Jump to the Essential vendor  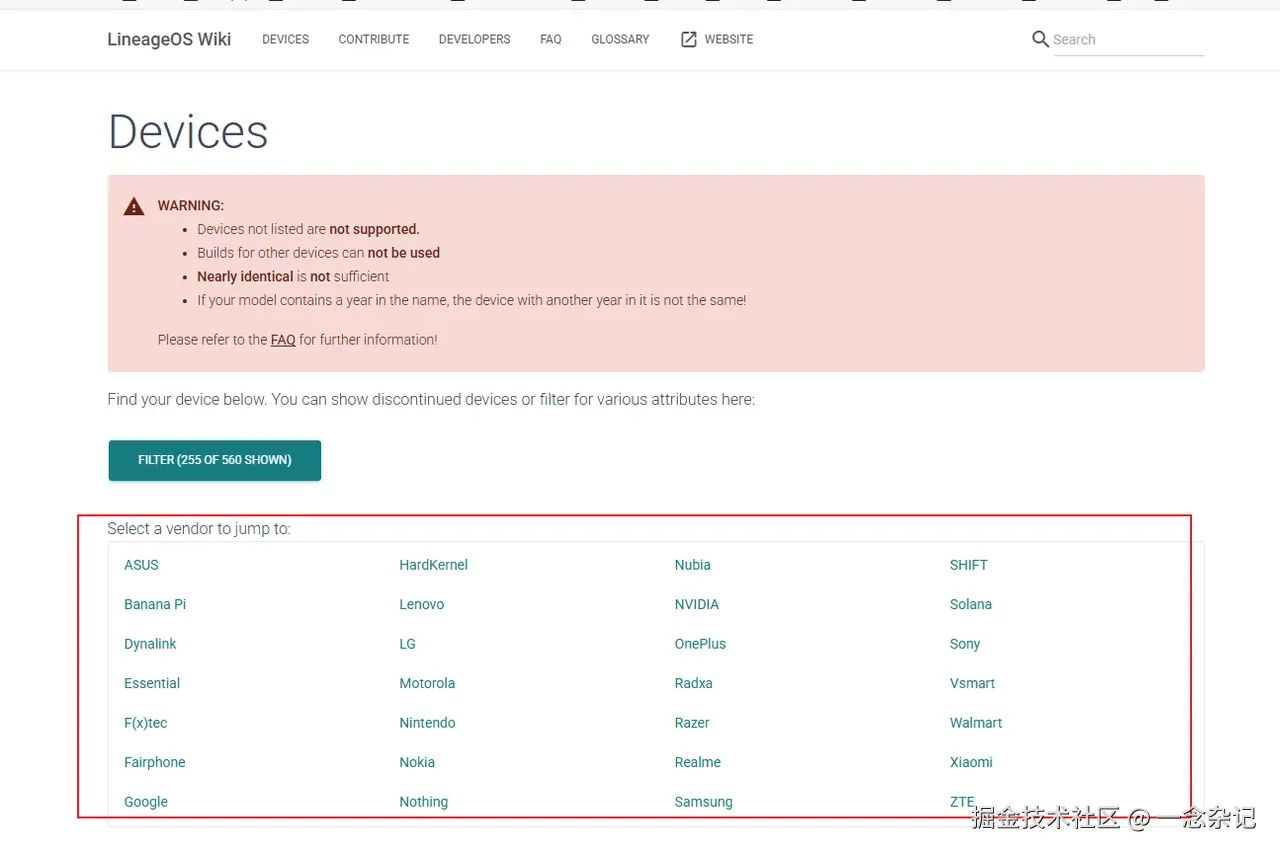point(152,683)
